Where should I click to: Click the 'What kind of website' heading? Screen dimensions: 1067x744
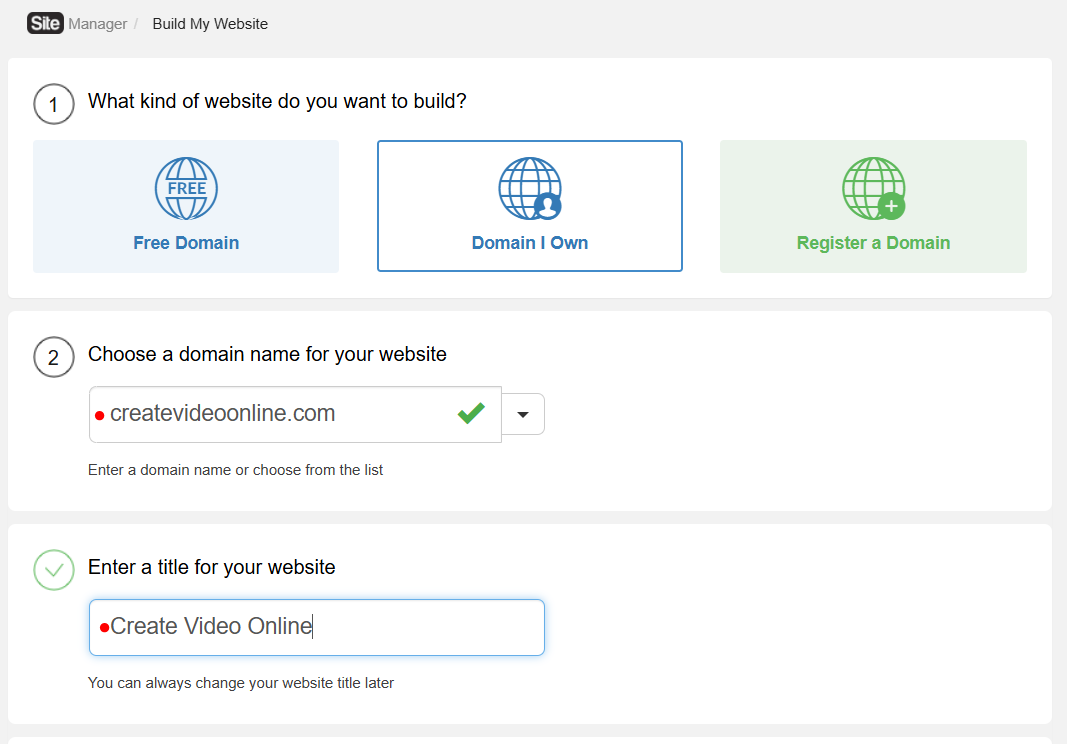[x=277, y=101]
